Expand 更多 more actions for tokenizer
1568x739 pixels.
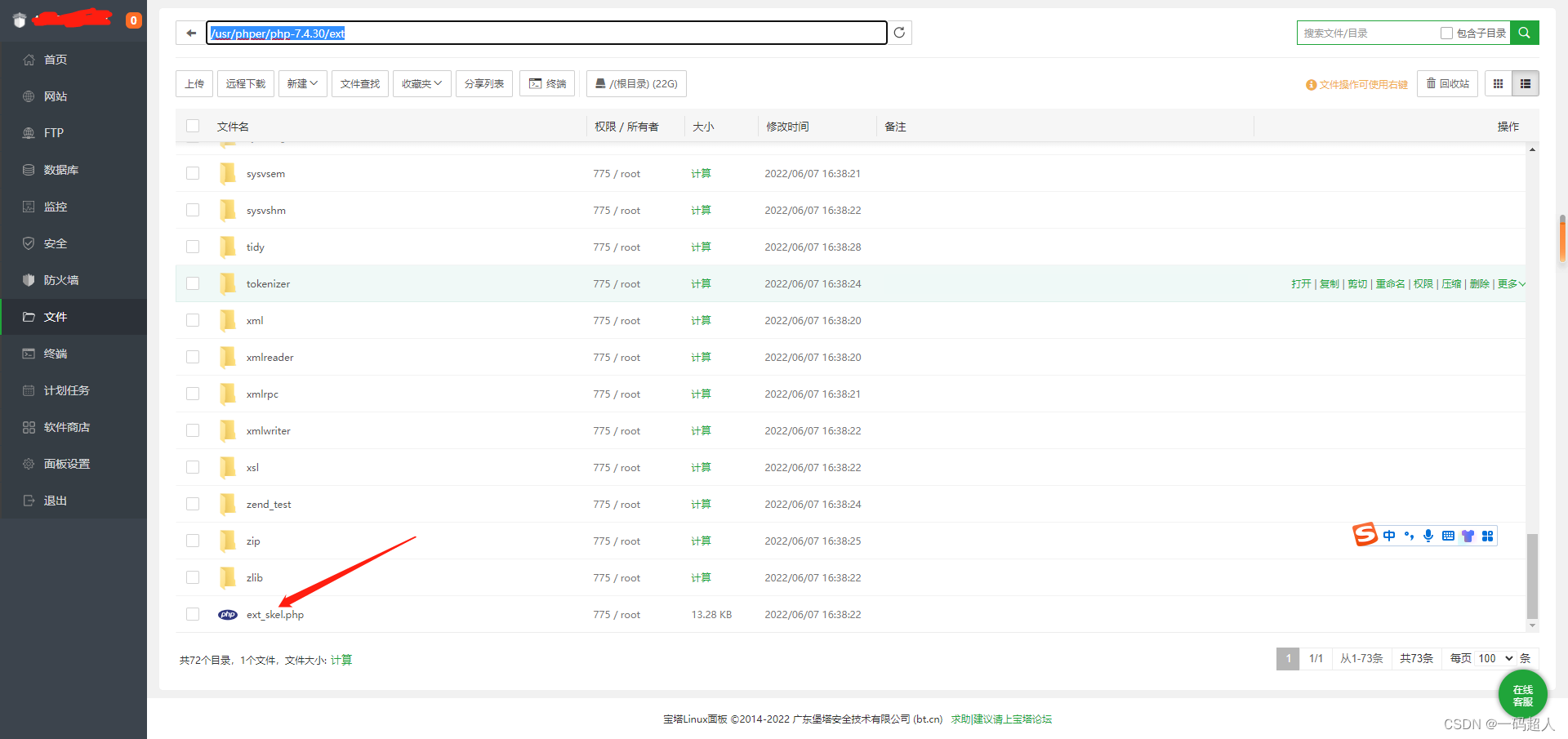[x=1511, y=283]
